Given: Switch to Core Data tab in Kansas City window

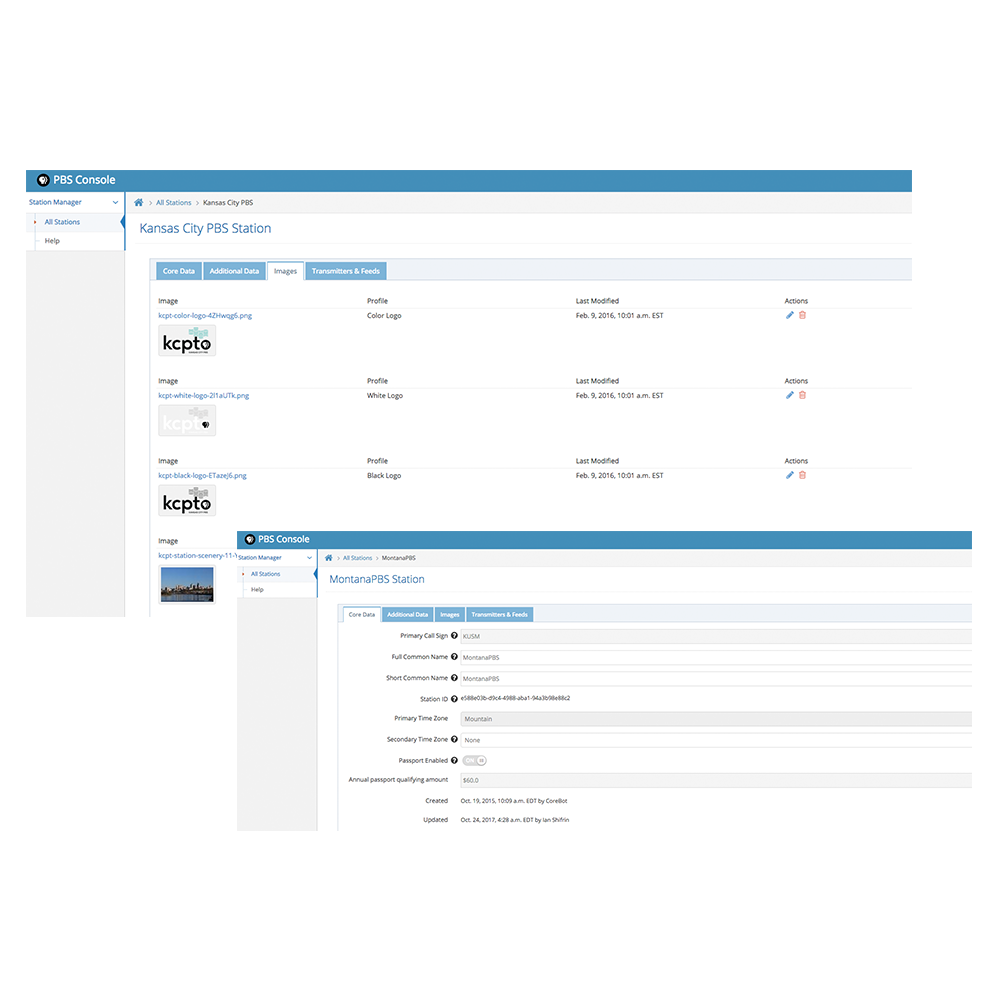Looking at the screenshot, I should coord(179,272).
